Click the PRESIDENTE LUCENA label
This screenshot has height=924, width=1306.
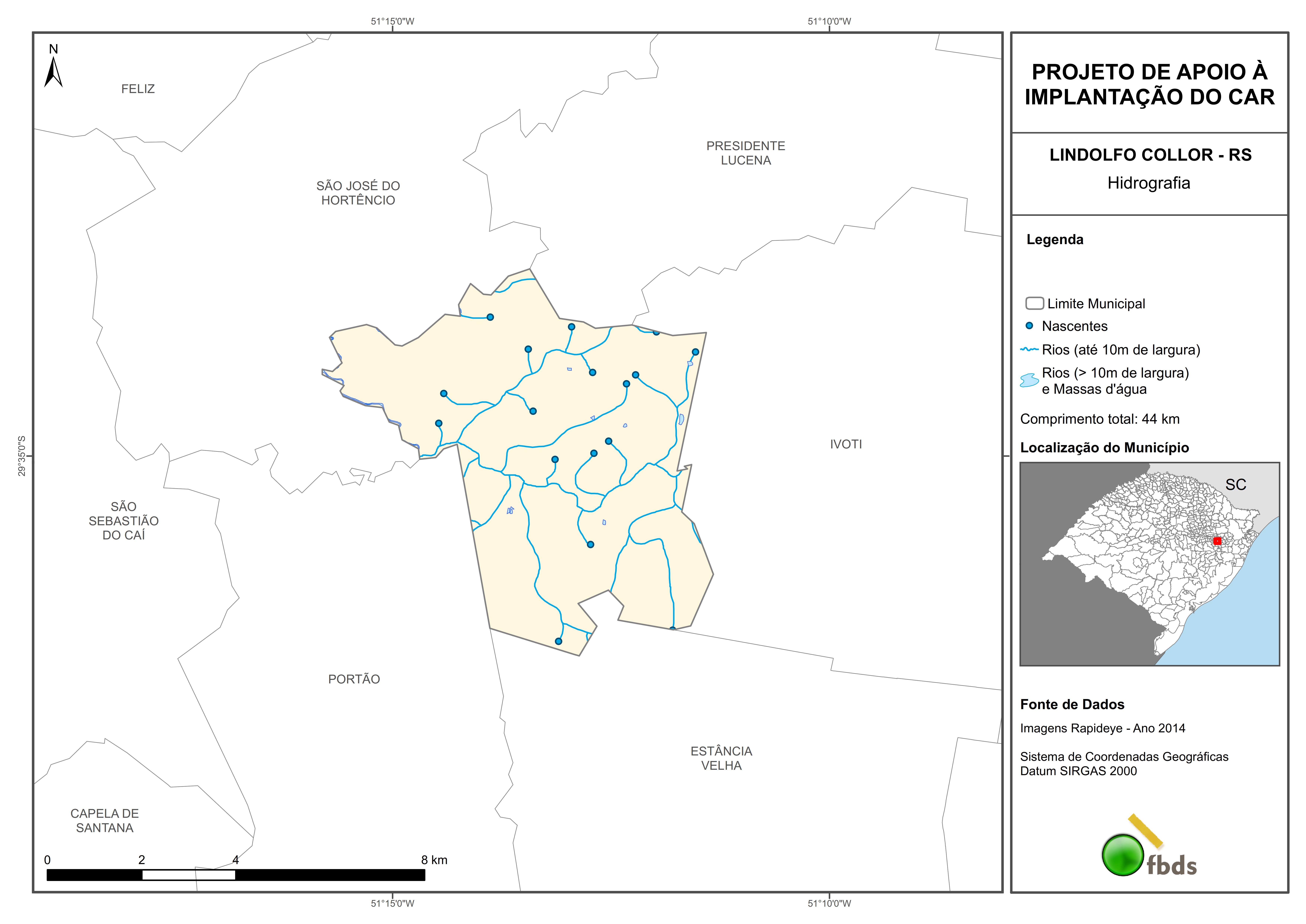pos(746,153)
